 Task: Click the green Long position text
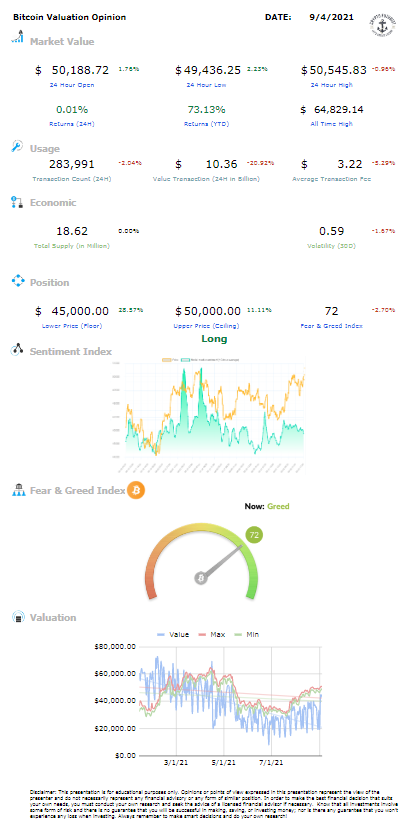coord(215,338)
